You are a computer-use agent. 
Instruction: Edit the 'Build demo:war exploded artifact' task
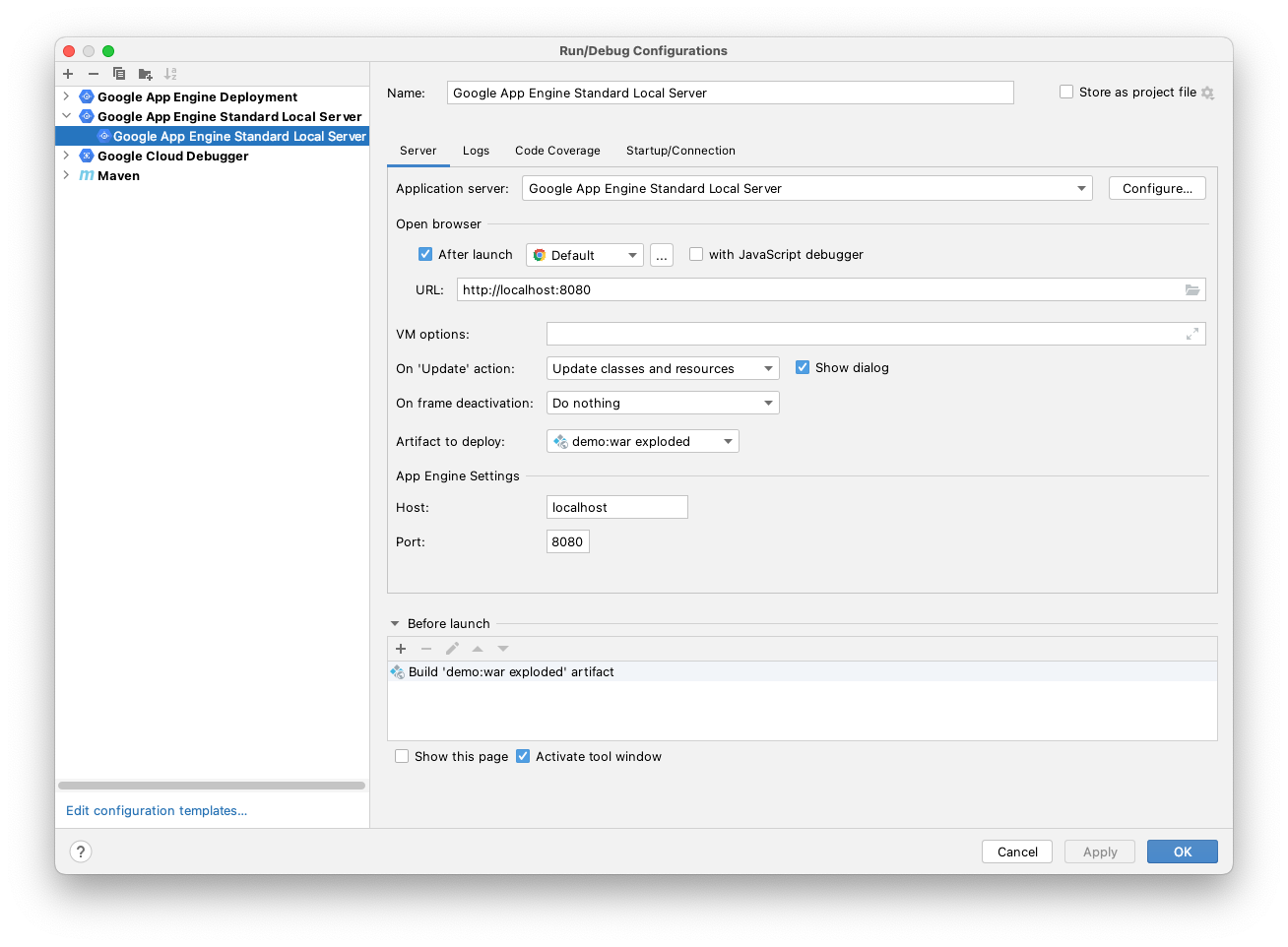click(x=452, y=649)
